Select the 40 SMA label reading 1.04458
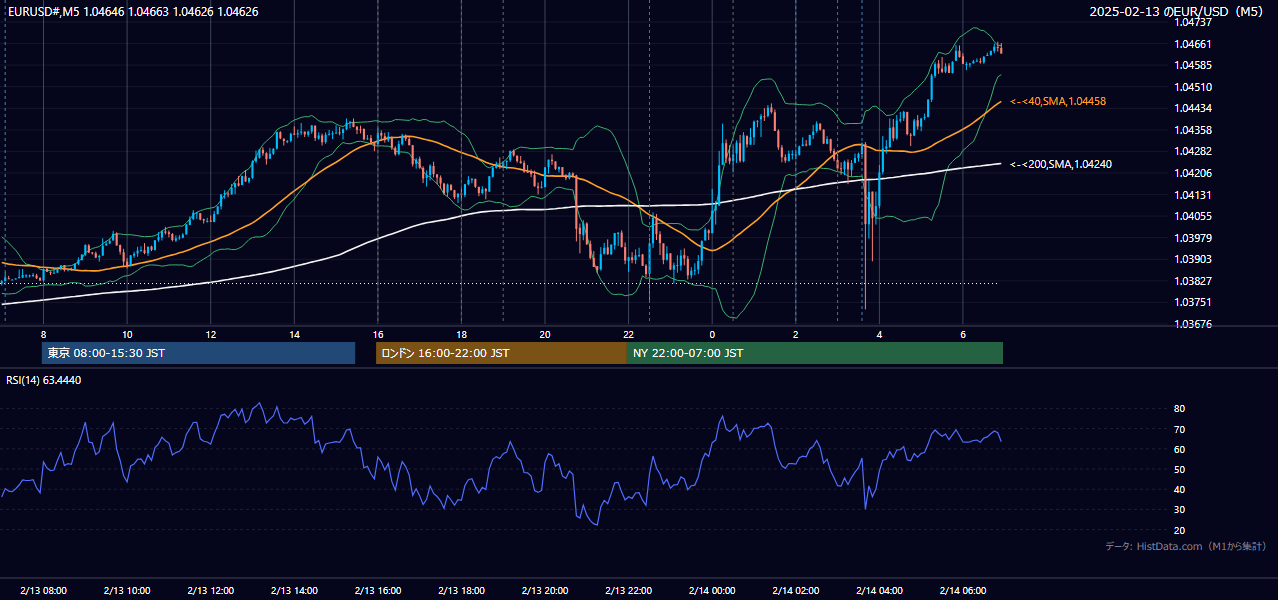Image resolution: width=1278 pixels, height=600 pixels. (1058, 101)
